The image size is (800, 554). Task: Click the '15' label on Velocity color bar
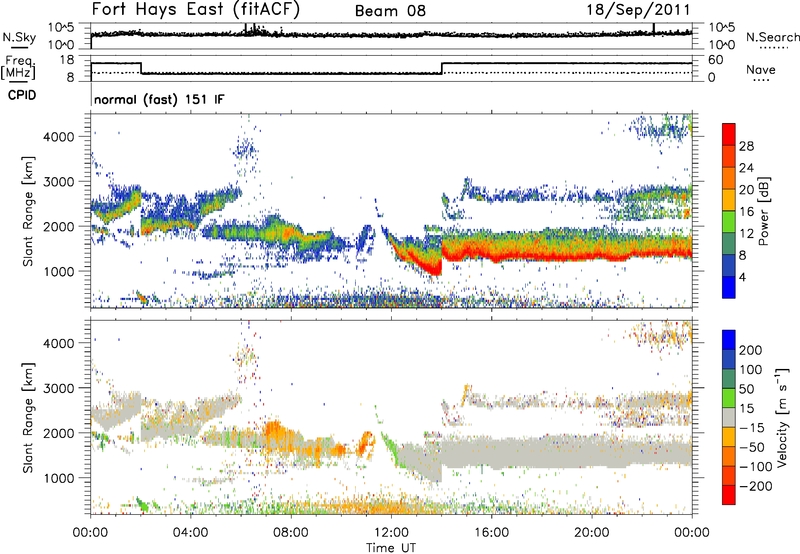(x=747, y=409)
